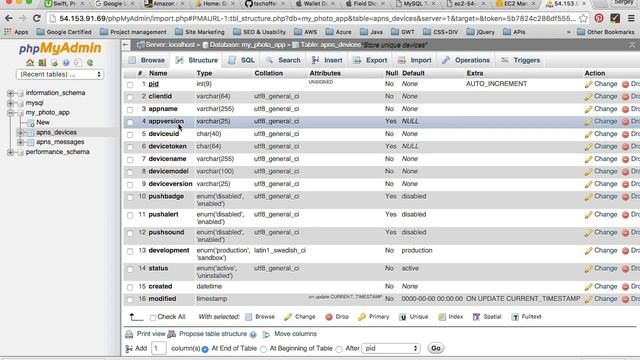Click pencil Change icon for pid row
640x360 pixels.
588,84
